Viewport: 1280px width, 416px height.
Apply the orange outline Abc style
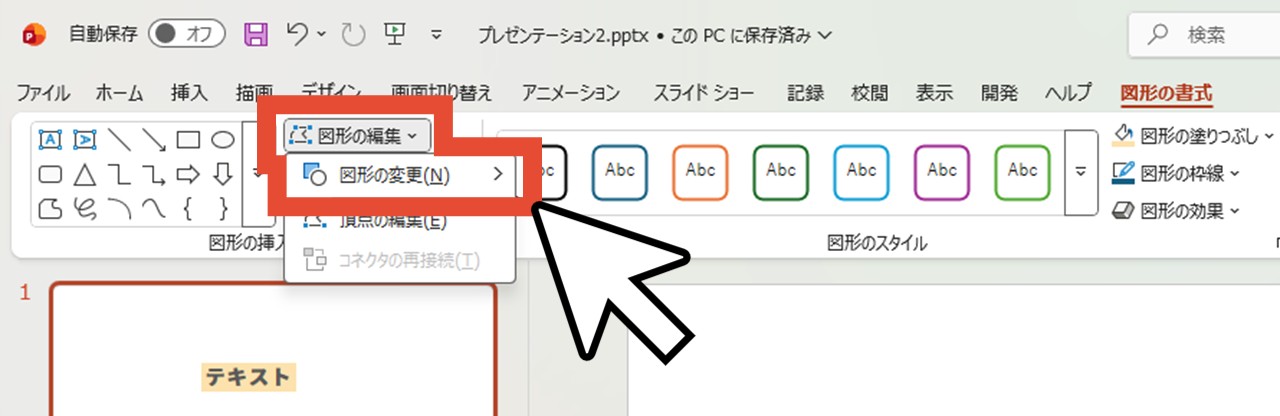(701, 172)
